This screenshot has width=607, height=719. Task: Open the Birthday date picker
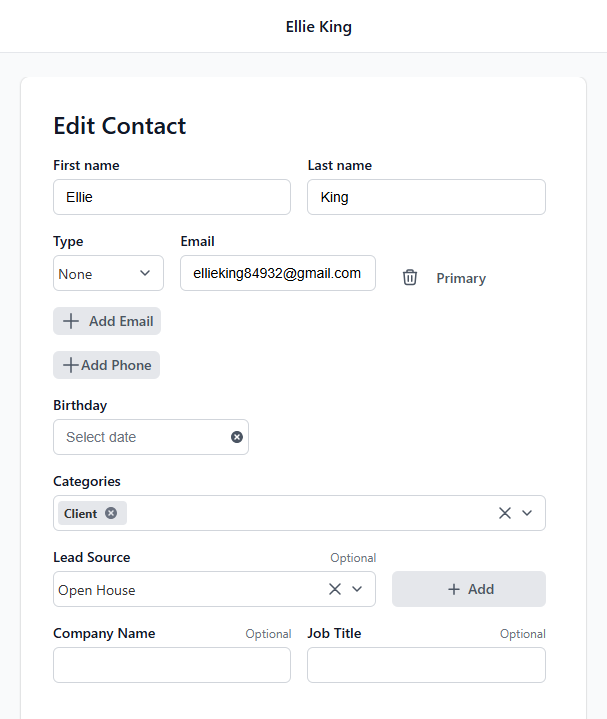tap(140, 437)
